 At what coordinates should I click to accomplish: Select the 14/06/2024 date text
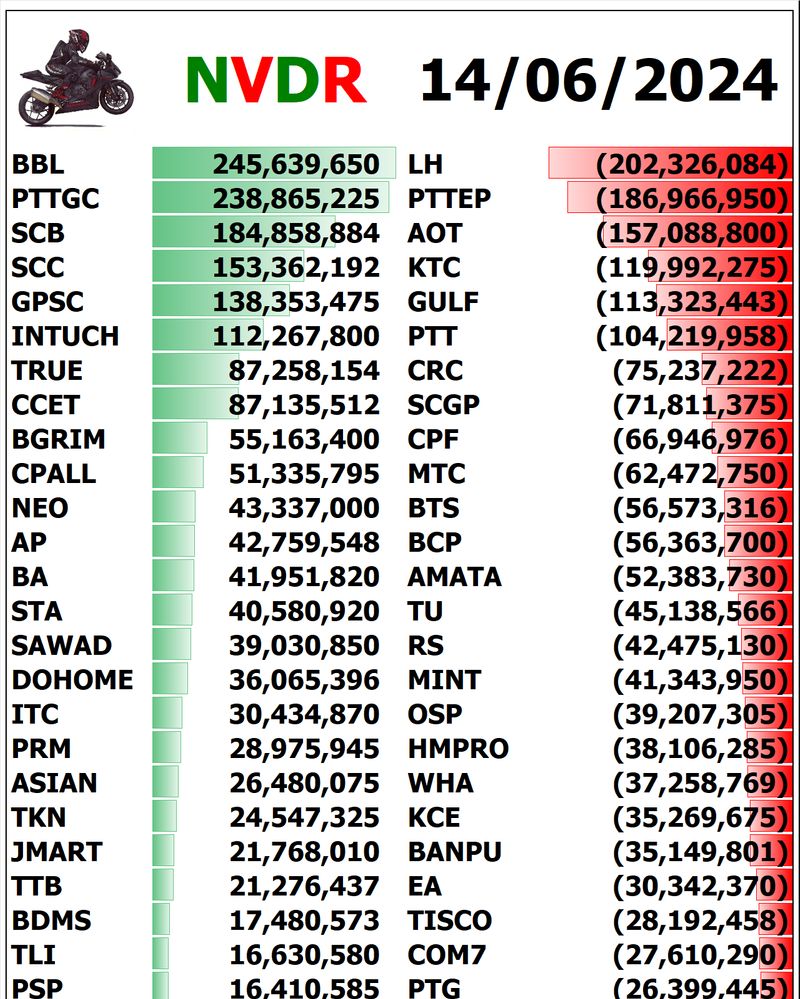click(x=598, y=80)
